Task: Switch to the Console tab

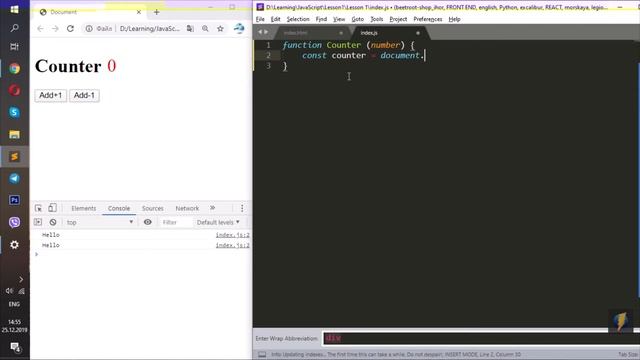Action: pos(119,208)
